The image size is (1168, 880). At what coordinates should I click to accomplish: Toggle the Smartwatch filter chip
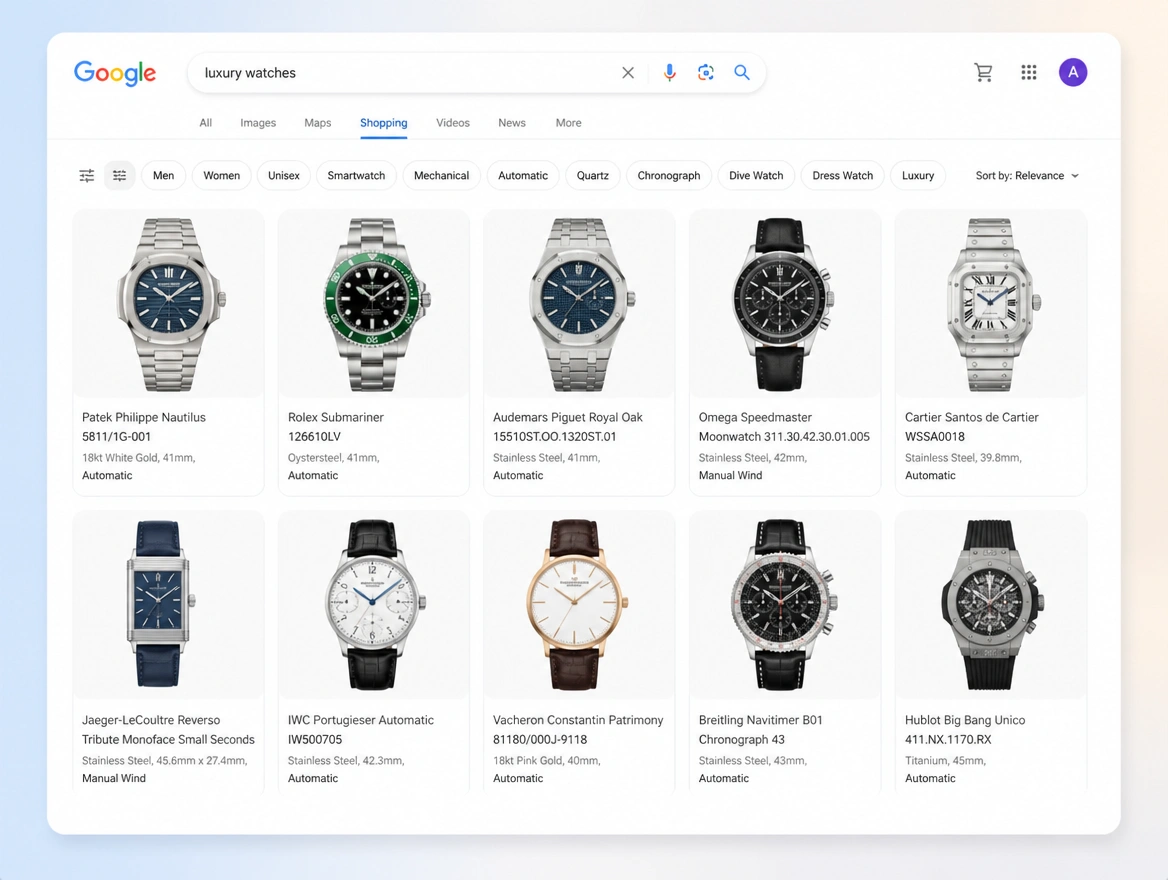point(356,176)
